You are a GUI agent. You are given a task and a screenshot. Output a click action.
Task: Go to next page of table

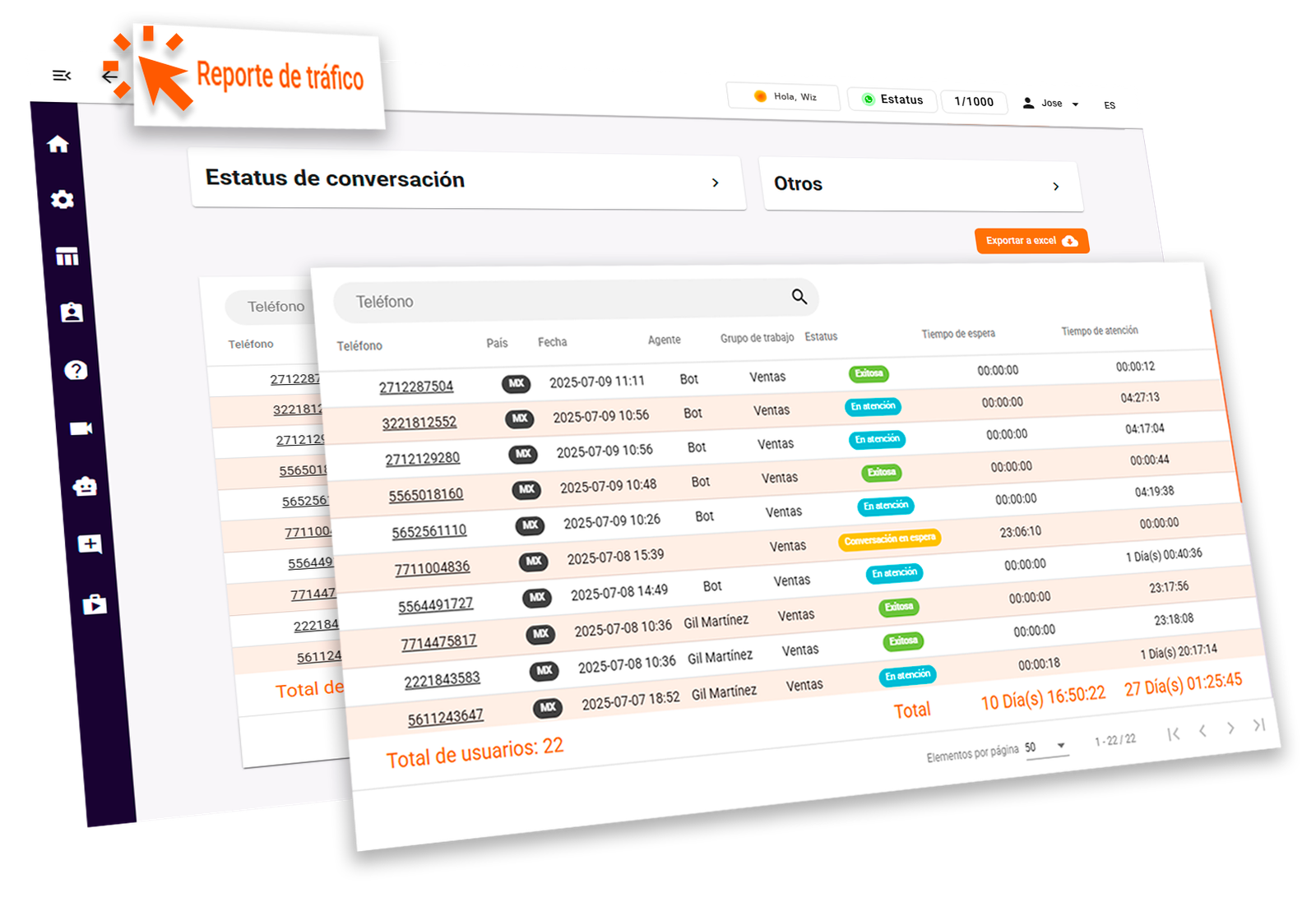click(x=1230, y=728)
